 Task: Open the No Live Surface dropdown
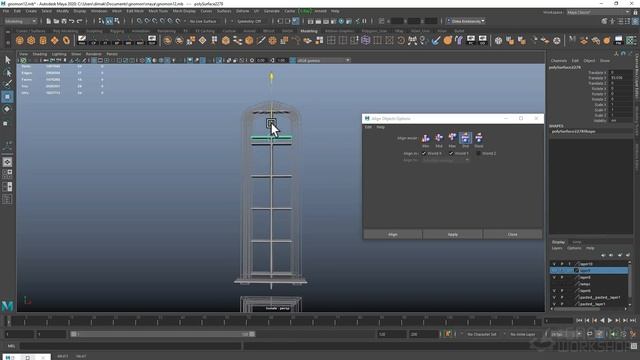203,21
